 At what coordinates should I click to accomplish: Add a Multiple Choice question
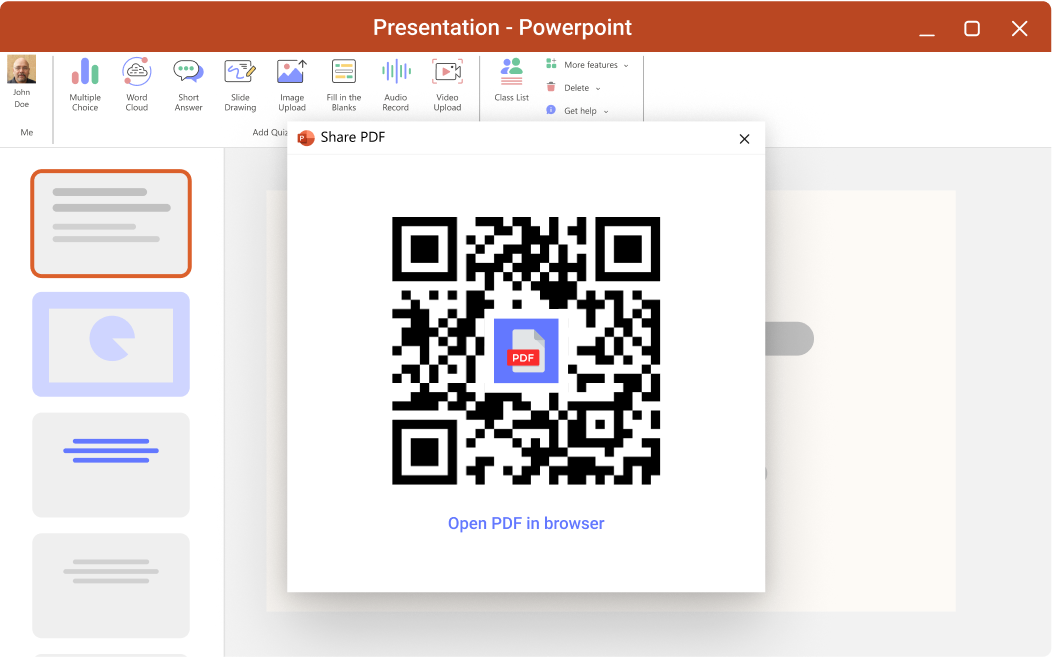click(x=85, y=85)
